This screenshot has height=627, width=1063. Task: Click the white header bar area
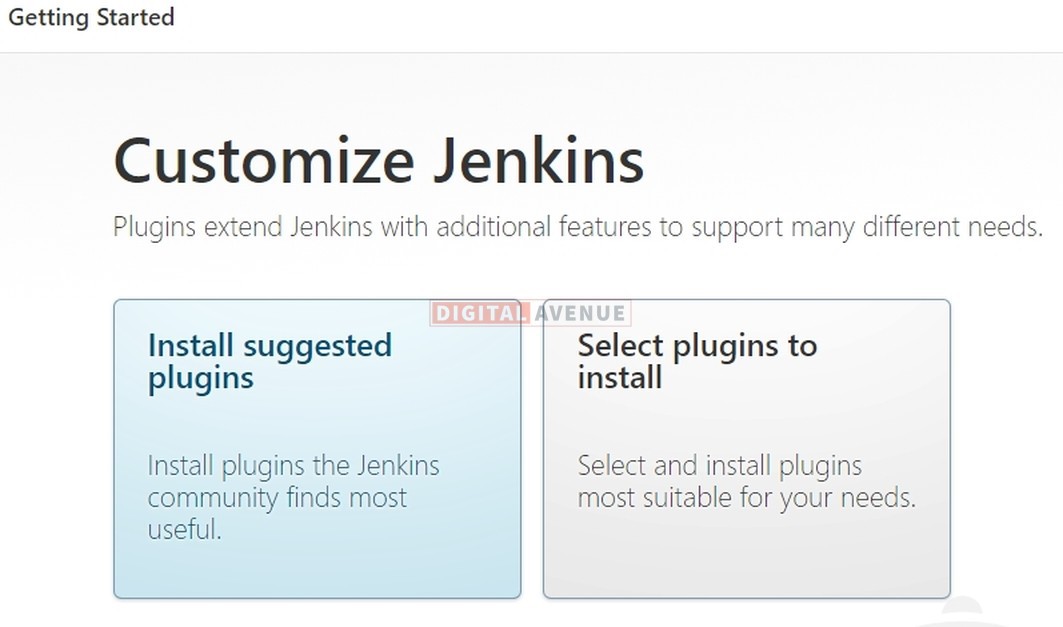(x=500, y=17)
